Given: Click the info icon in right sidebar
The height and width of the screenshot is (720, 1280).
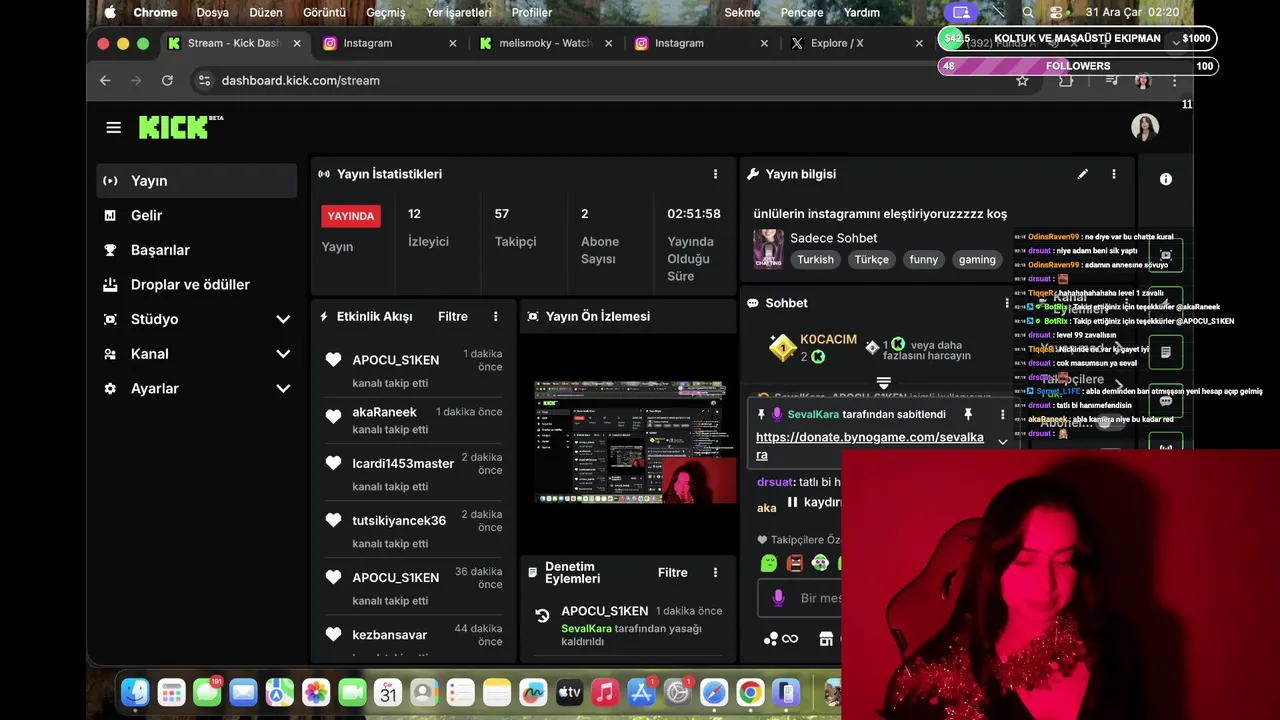Looking at the screenshot, I should tap(1166, 179).
